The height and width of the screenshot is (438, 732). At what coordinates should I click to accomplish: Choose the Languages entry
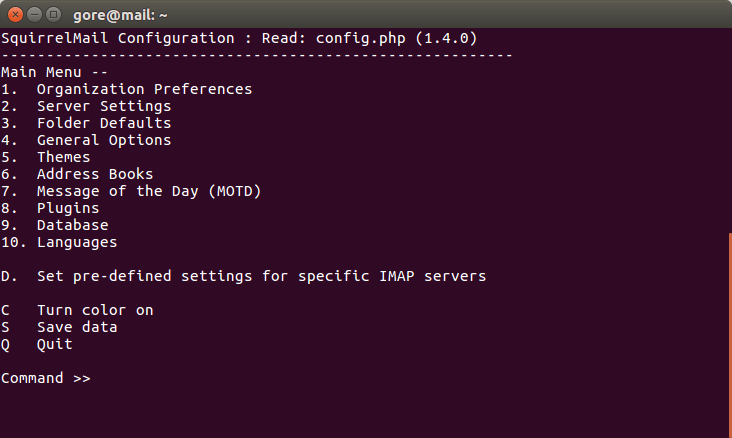[x=76, y=242]
